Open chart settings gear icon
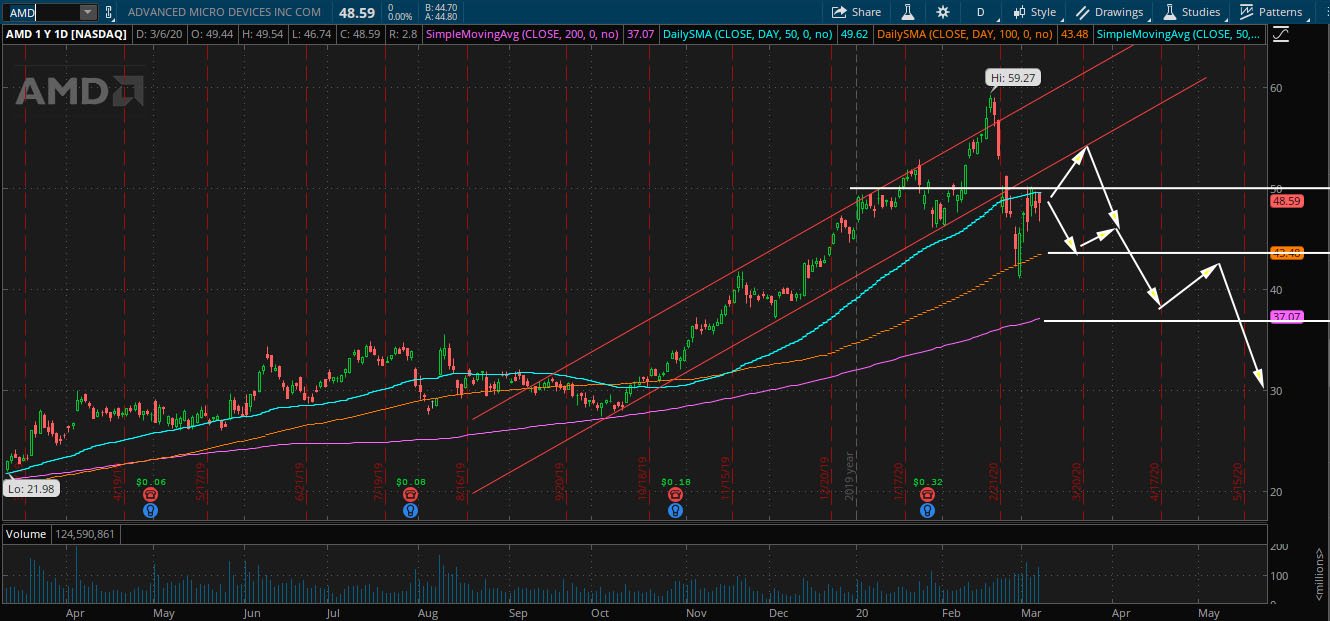This screenshot has width=1330, height=621. (943, 12)
